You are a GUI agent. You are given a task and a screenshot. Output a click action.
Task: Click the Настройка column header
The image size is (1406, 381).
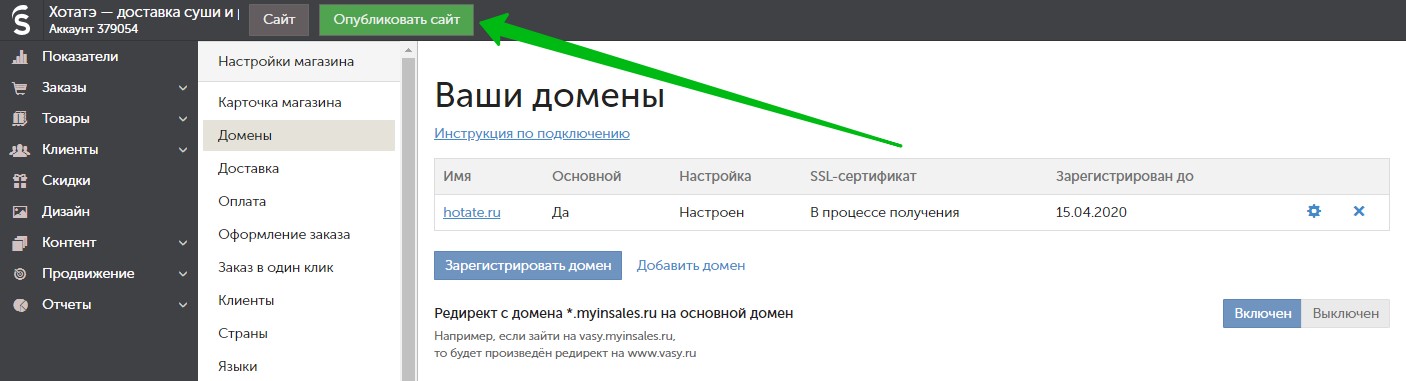coord(715,176)
